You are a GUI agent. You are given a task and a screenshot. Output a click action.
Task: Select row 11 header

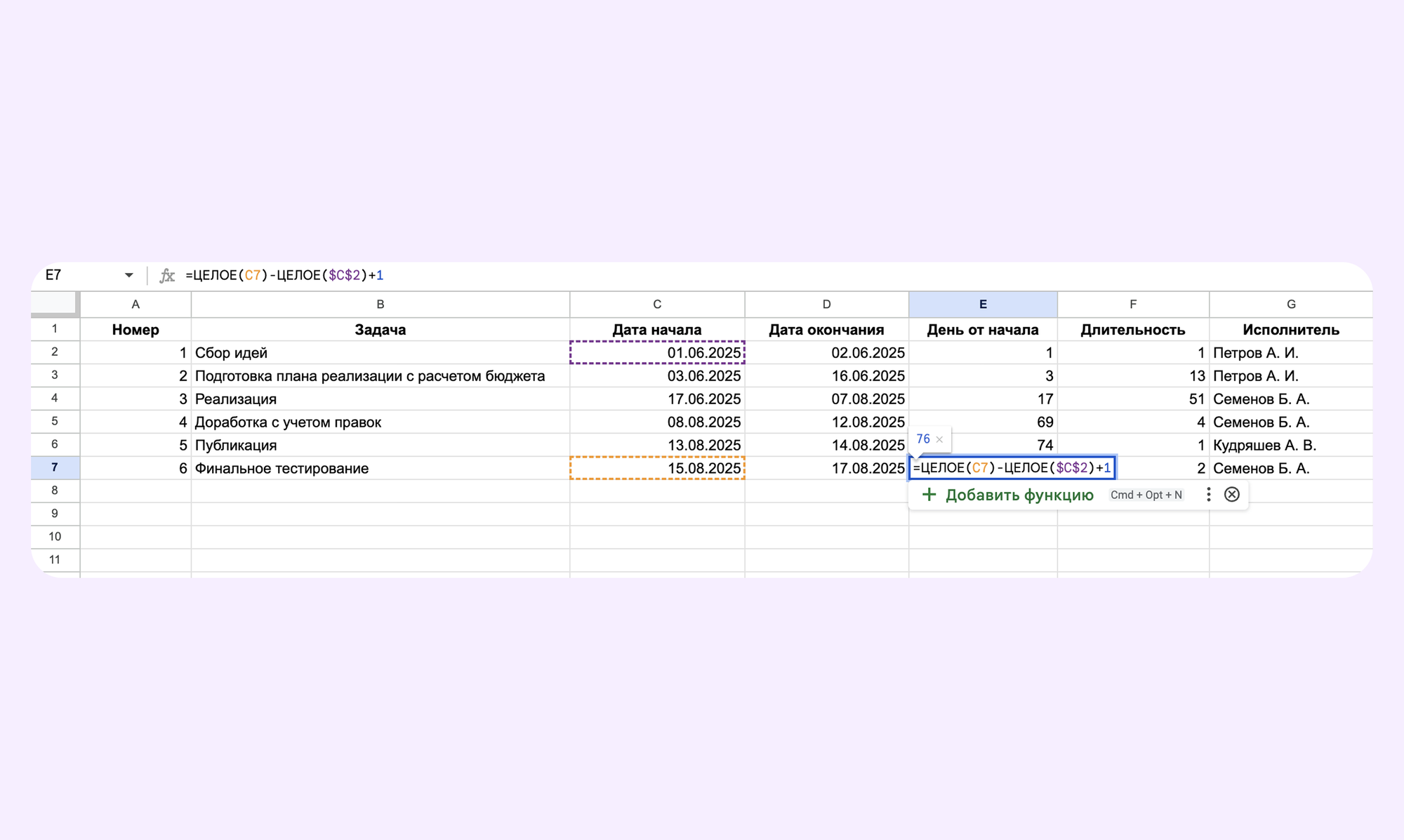pyautogui.click(x=55, y=560)
